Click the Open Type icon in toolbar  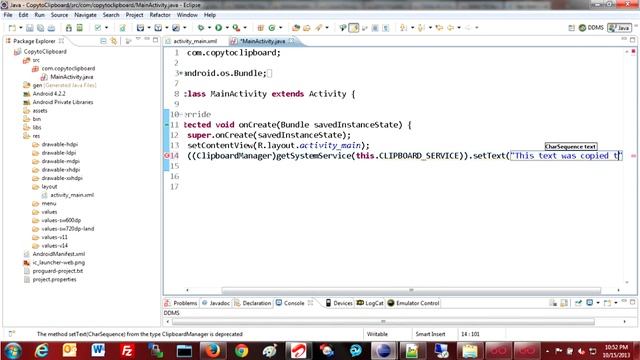[296, 28]
